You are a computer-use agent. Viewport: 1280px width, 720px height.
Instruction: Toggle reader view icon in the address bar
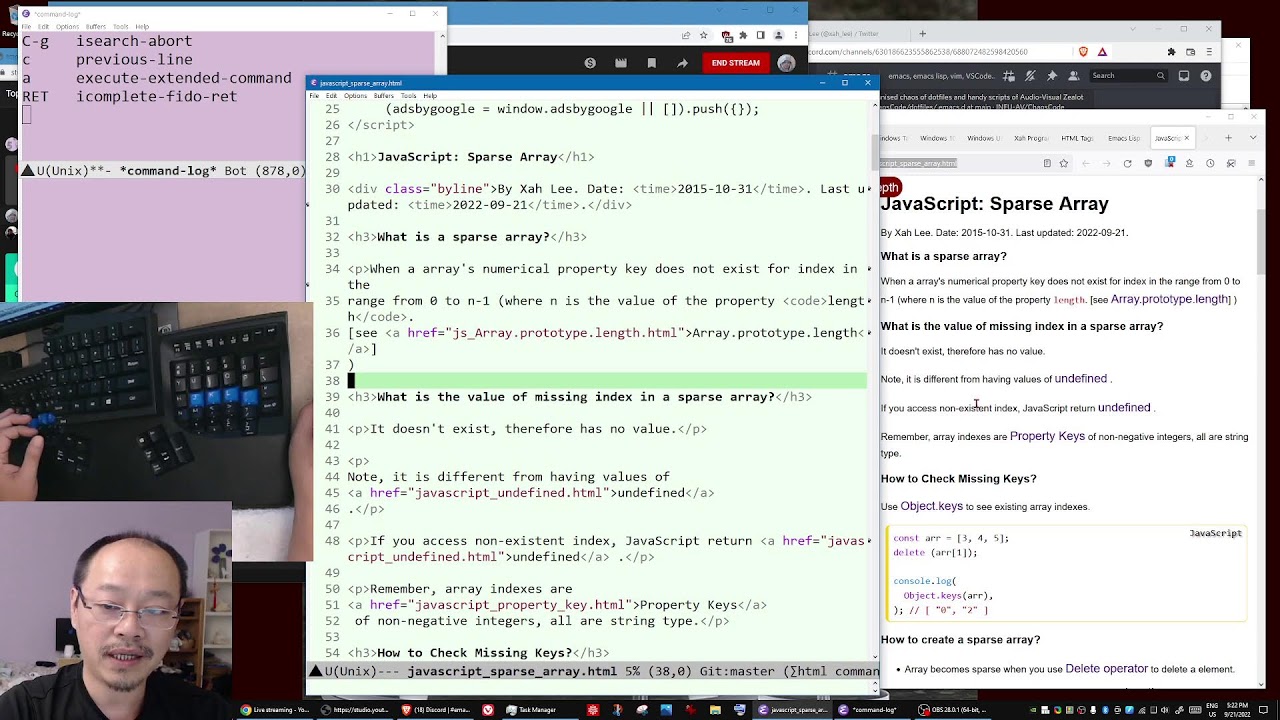(1047, 163)
